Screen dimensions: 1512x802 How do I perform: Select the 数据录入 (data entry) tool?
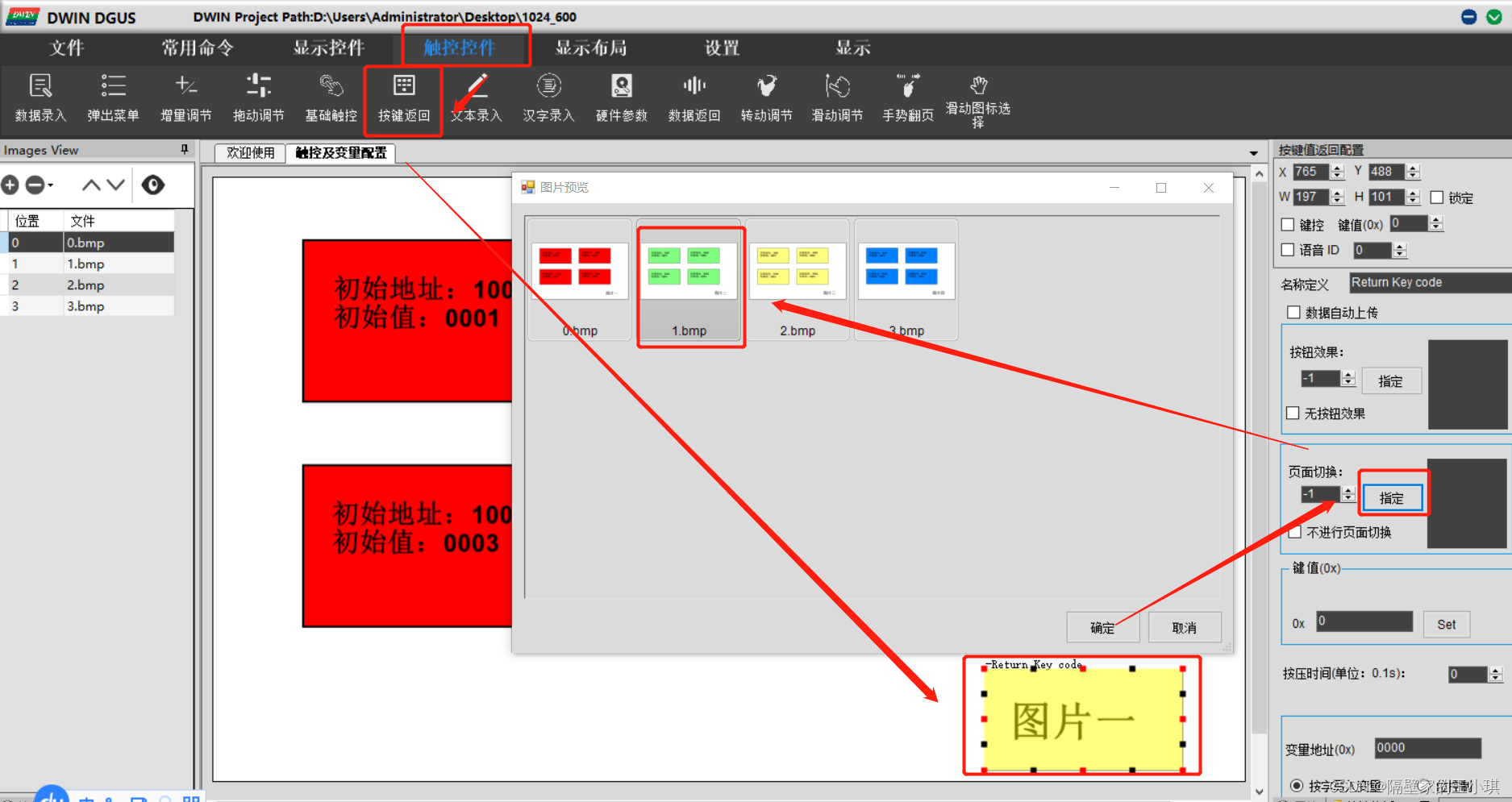40,97
